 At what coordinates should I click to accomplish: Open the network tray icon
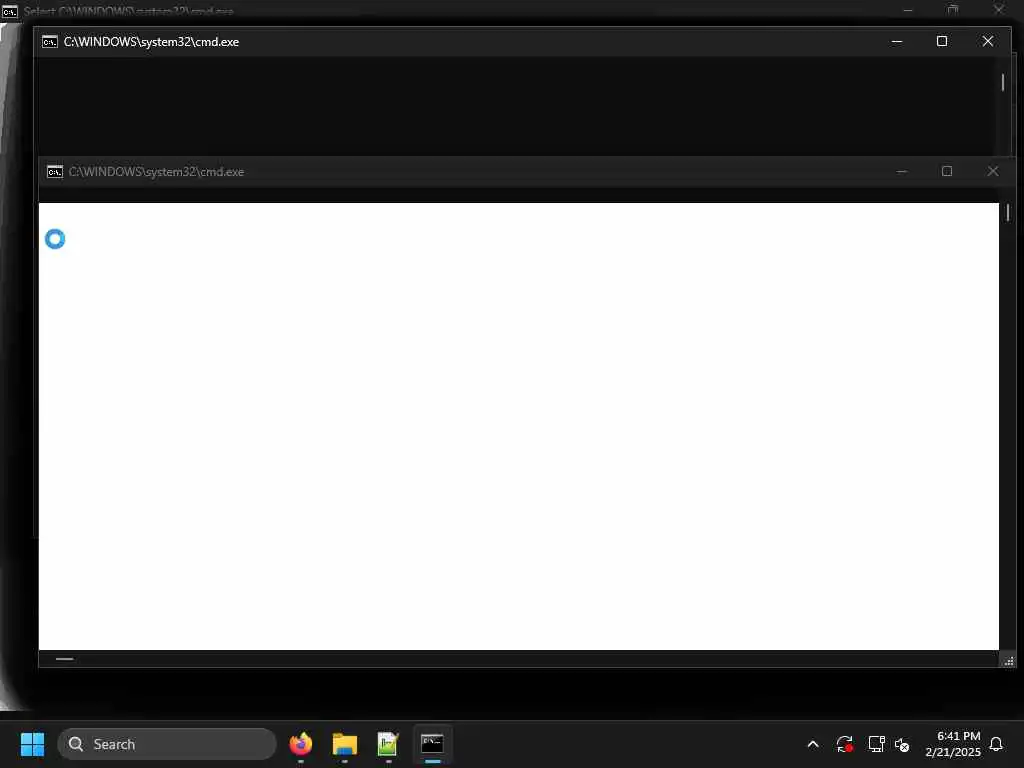(x=876, y=744)
